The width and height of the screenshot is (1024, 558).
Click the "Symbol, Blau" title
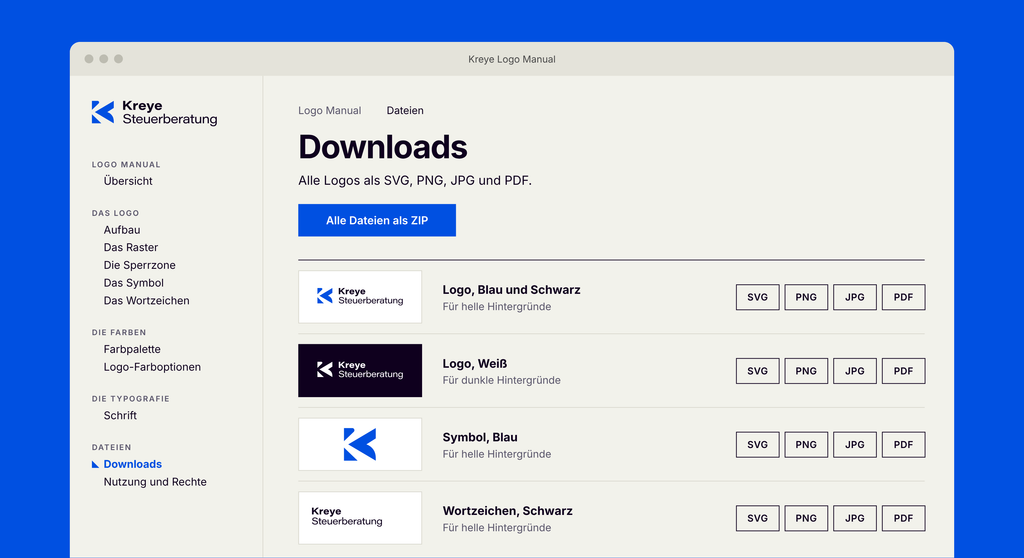480,437
